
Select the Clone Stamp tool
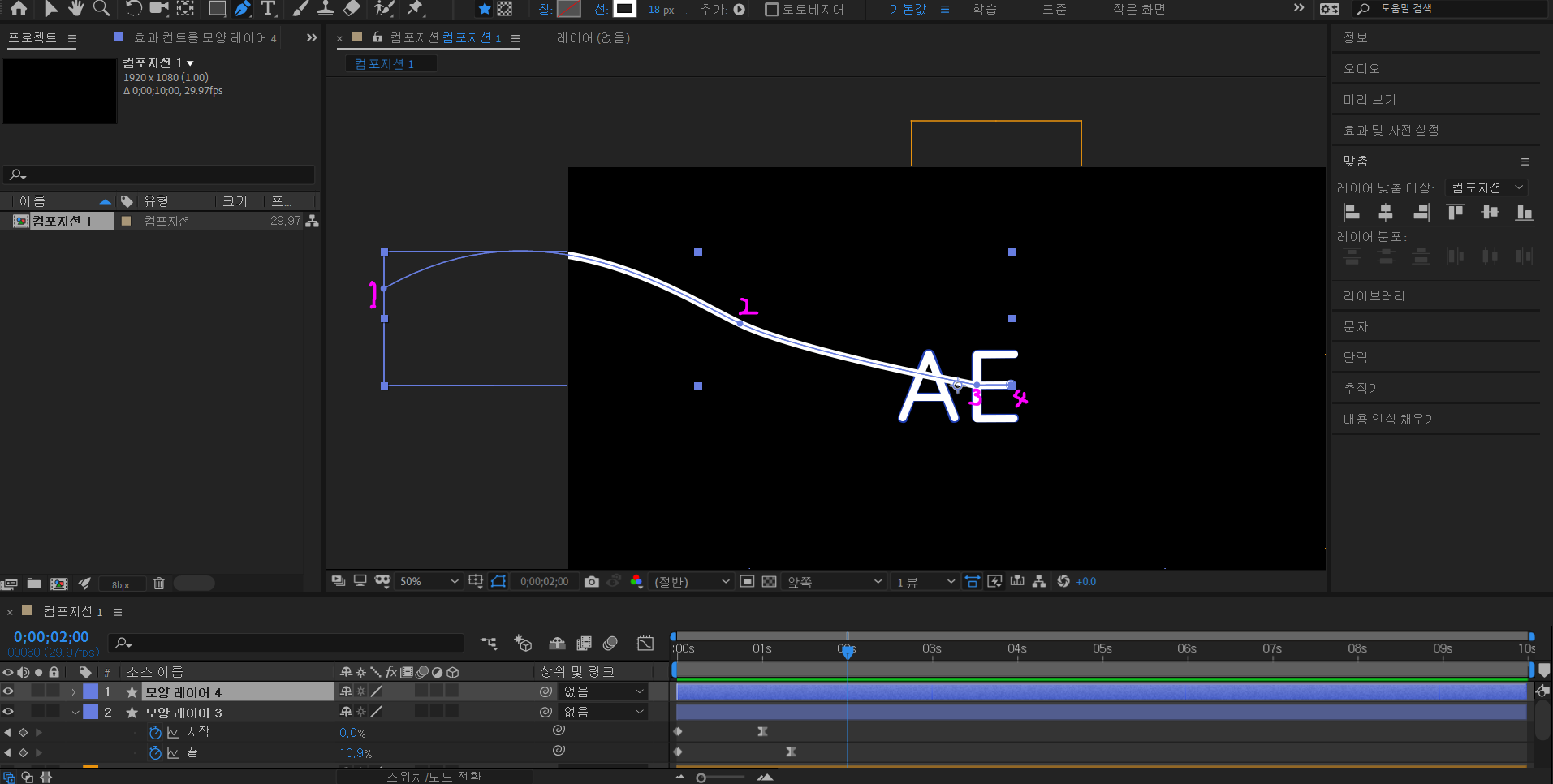[326, 8]
